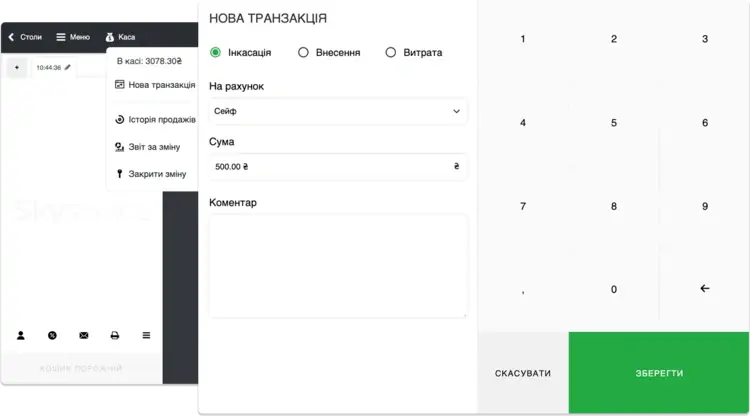750x416 pixels.
Task: Tap keypad digit 0
Action: pyautogui.click(x=614, y=289)
